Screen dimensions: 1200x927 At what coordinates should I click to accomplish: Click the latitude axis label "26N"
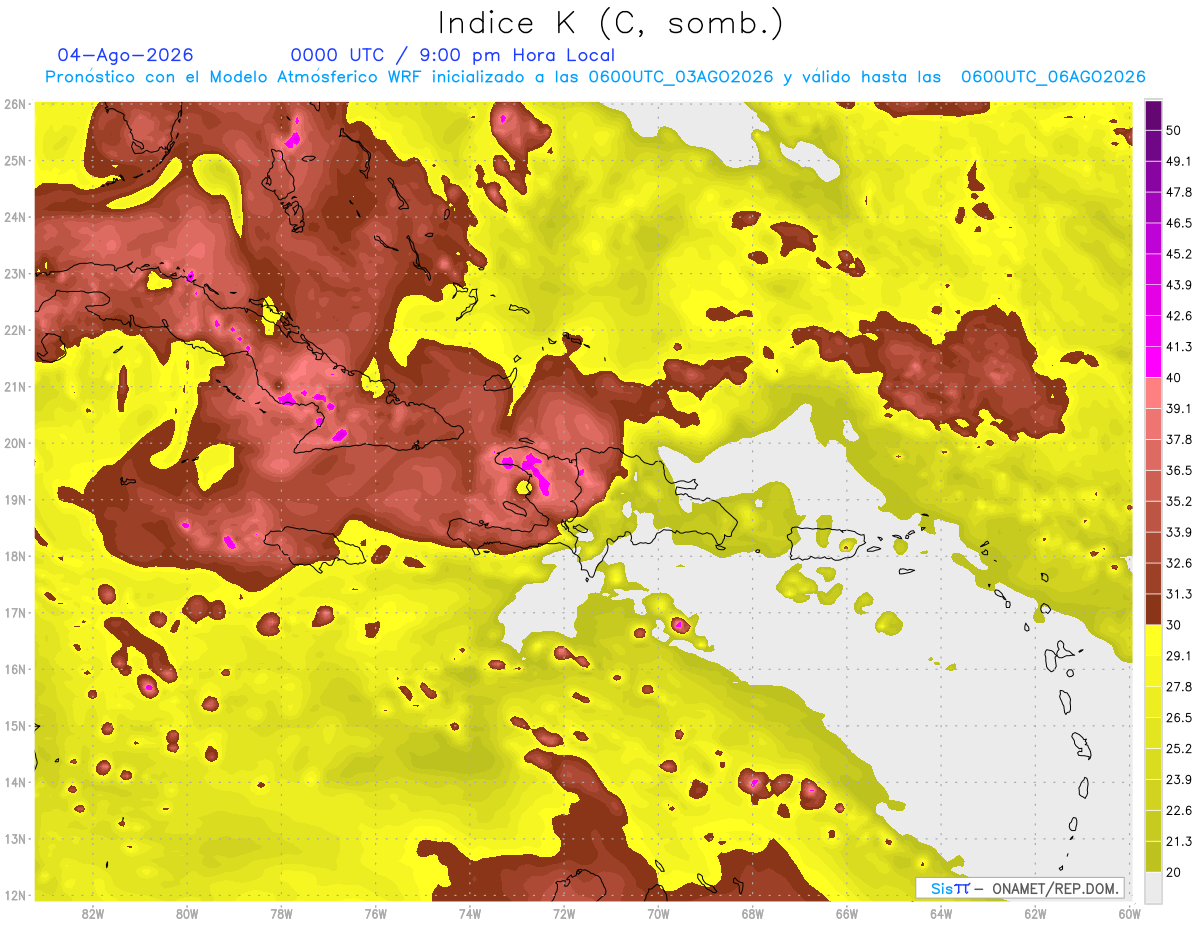(x=15, y=104)
